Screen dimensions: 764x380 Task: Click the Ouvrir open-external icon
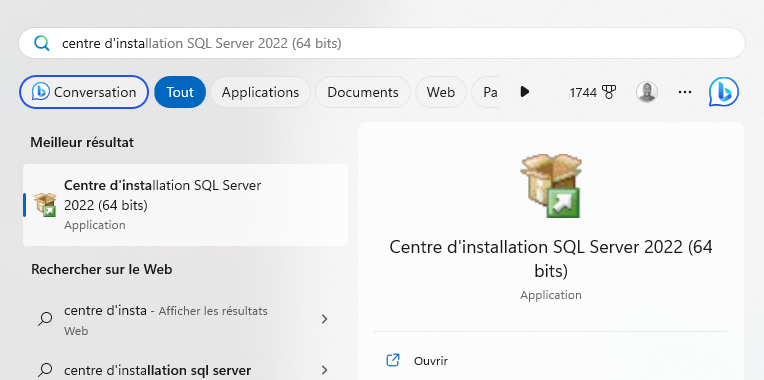[x=393, y=361]
